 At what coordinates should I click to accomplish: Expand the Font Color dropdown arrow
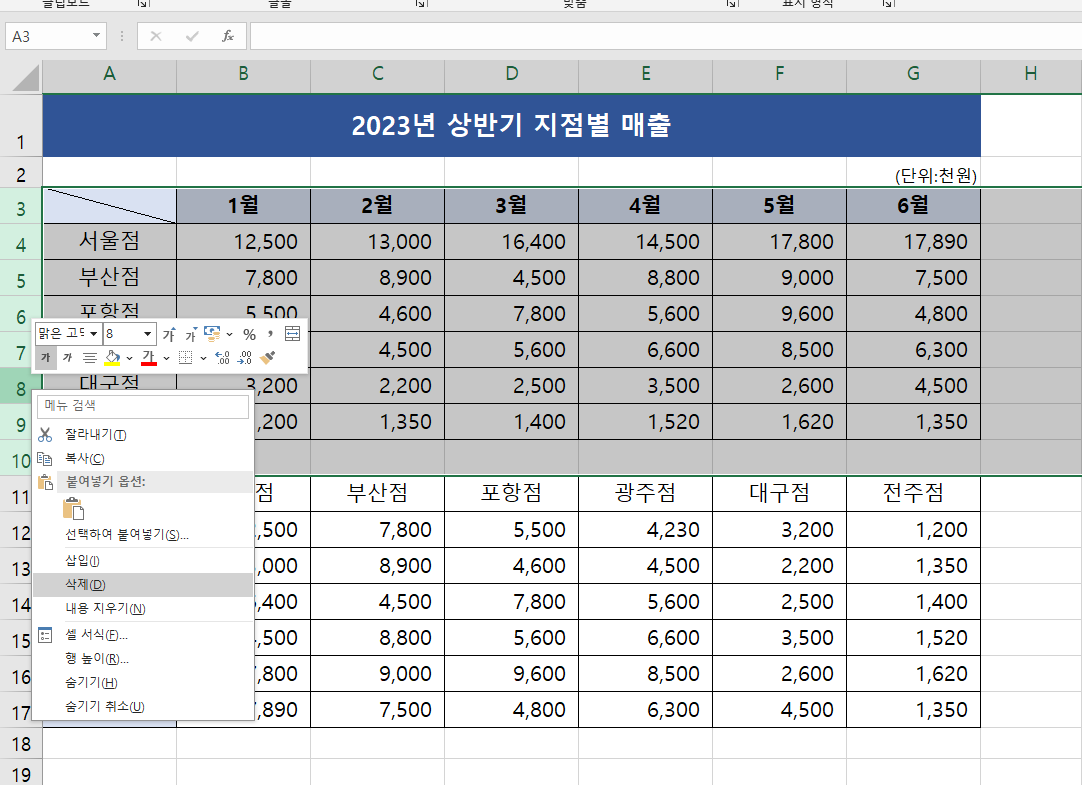(x=166, y=358)
